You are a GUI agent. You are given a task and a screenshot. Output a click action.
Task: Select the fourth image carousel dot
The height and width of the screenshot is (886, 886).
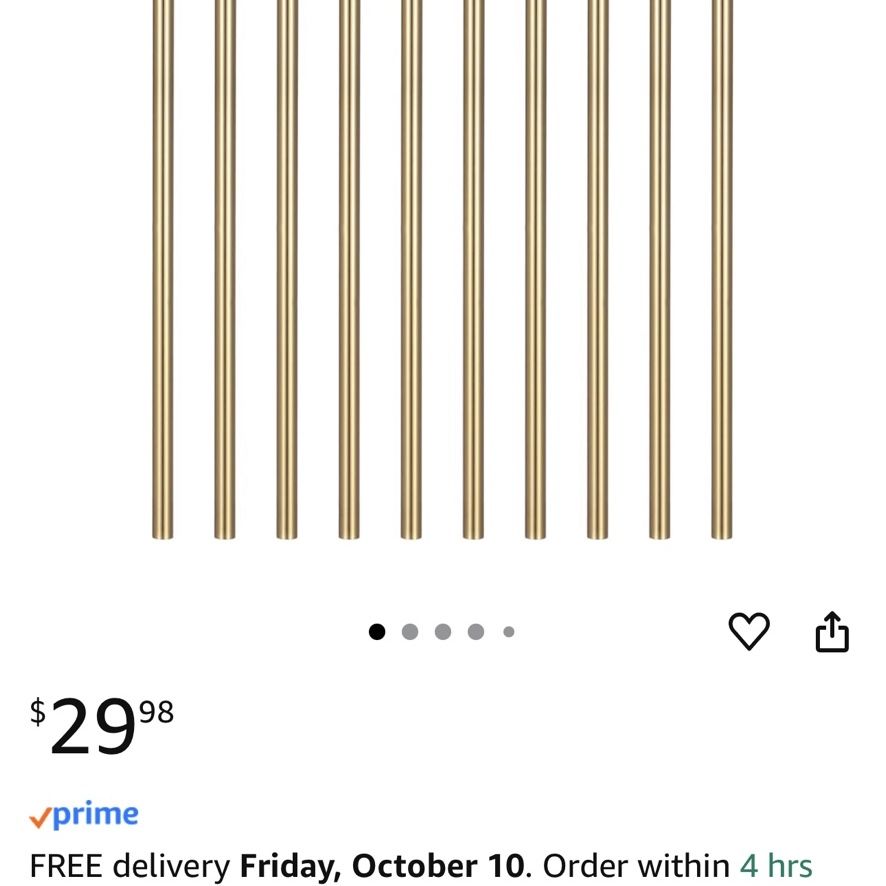[x=476, y=631]
